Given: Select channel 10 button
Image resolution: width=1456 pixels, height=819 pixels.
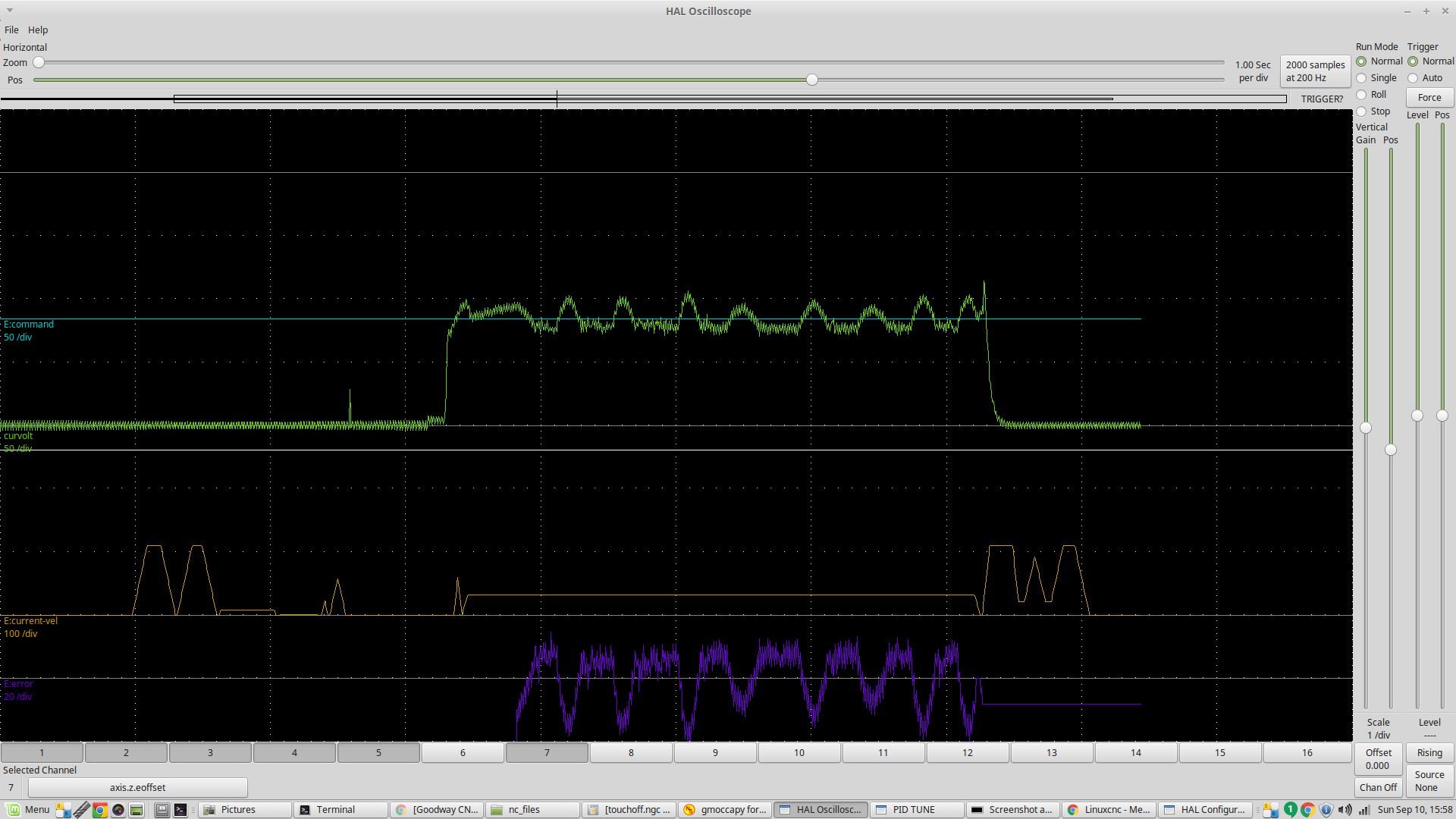Looking at the screenshot, I should (799, 753).
